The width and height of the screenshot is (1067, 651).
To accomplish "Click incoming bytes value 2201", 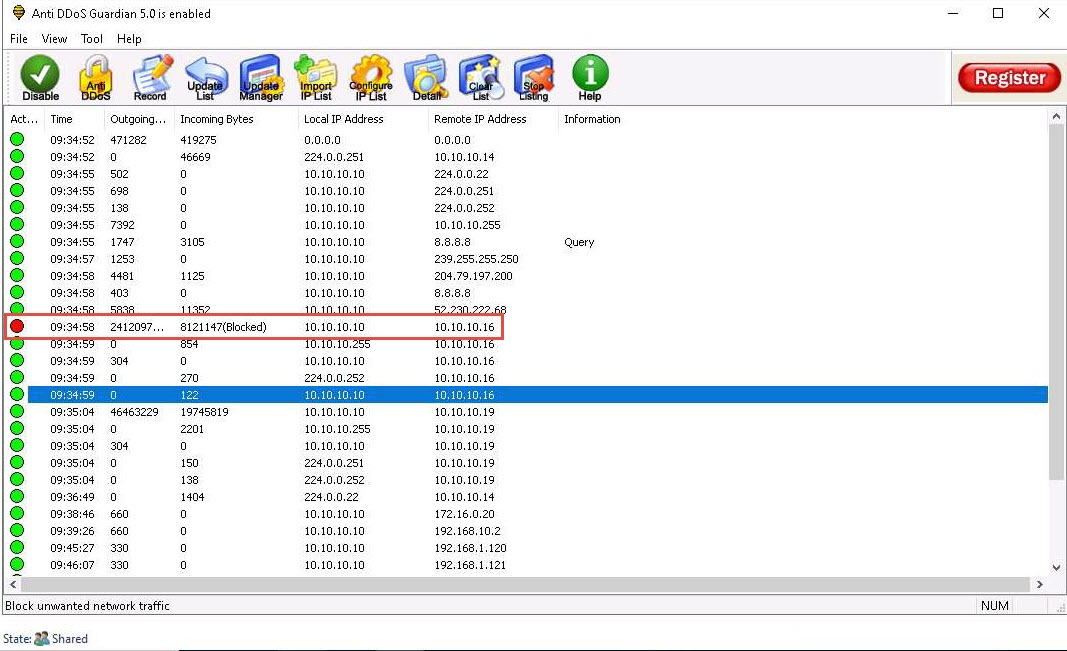I will 192,429.
